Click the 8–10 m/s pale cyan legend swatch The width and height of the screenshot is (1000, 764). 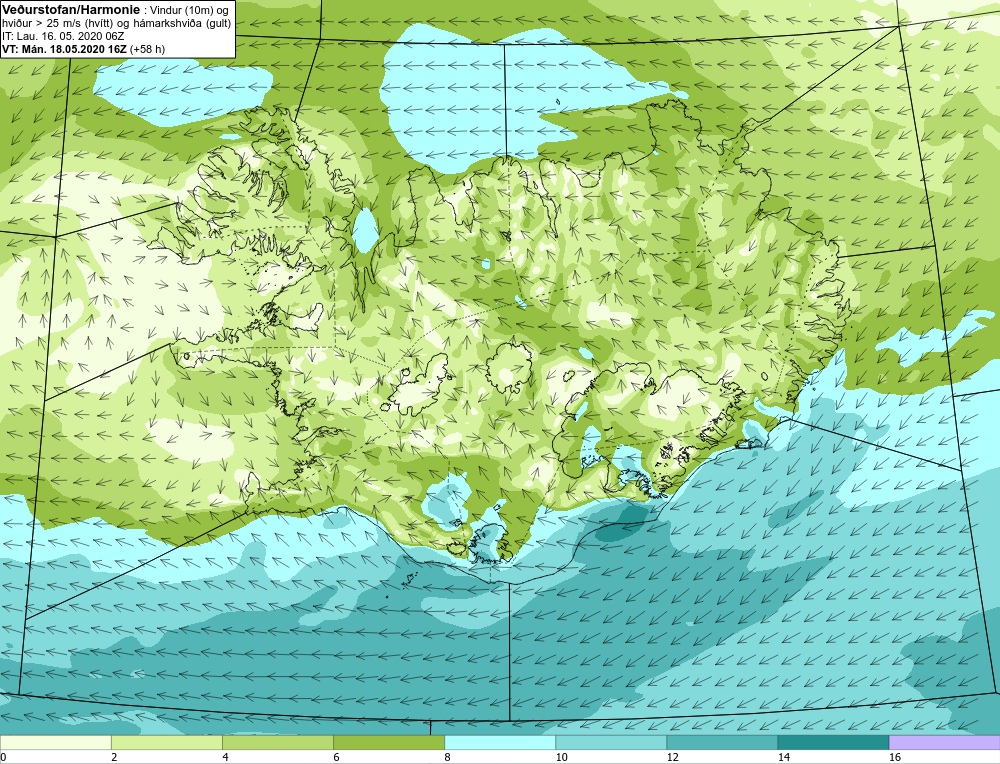click(499, 742)
